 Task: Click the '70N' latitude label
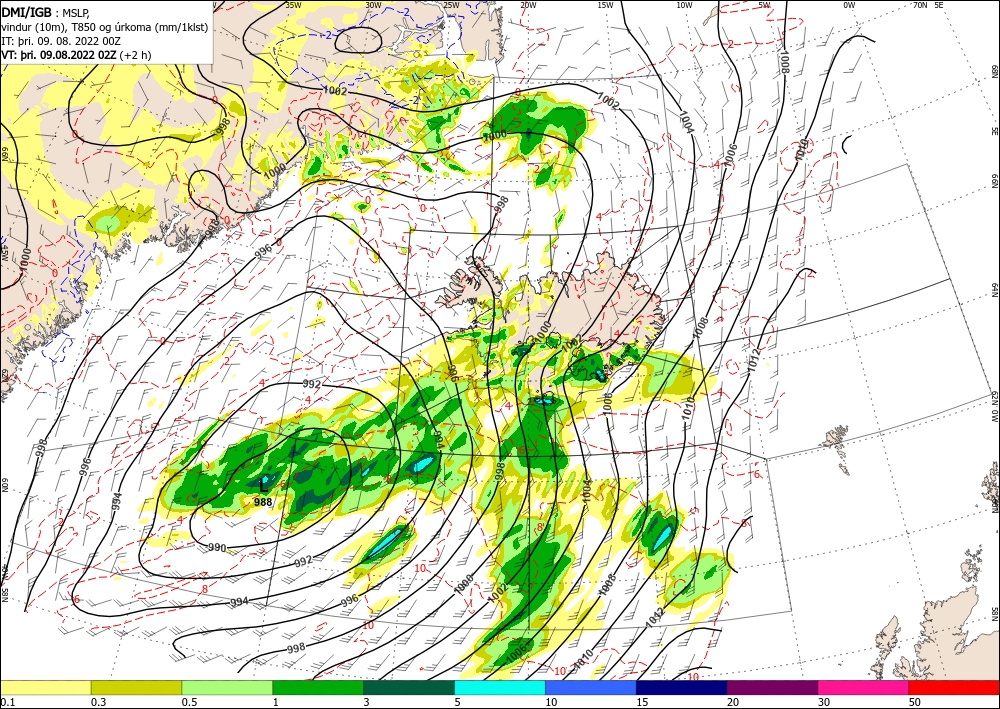click(920, 5)
